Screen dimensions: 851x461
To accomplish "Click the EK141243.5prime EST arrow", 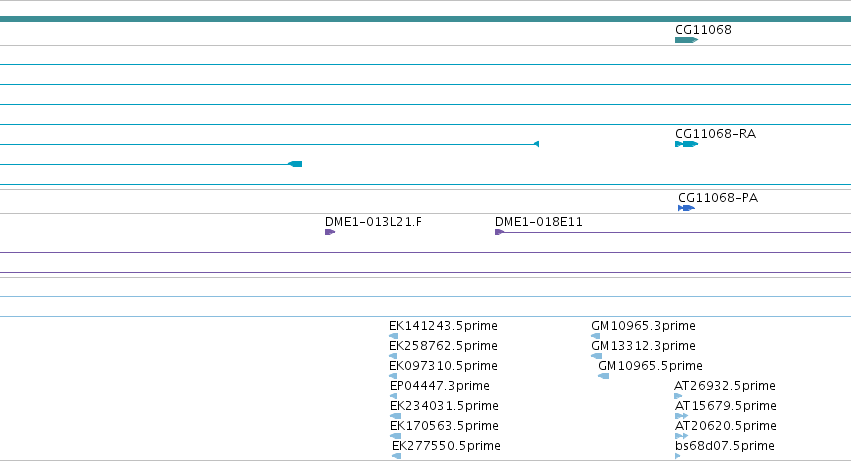I will (393, 336).
